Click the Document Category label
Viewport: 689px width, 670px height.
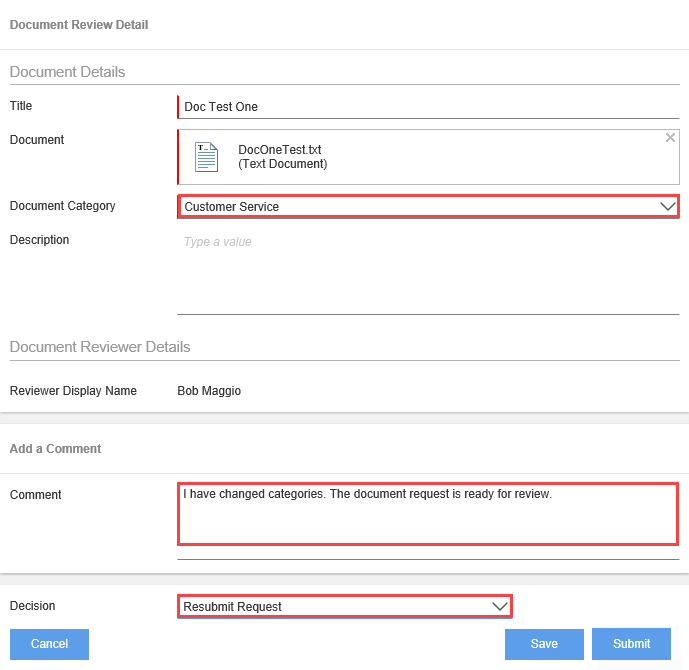pos(63,206)
